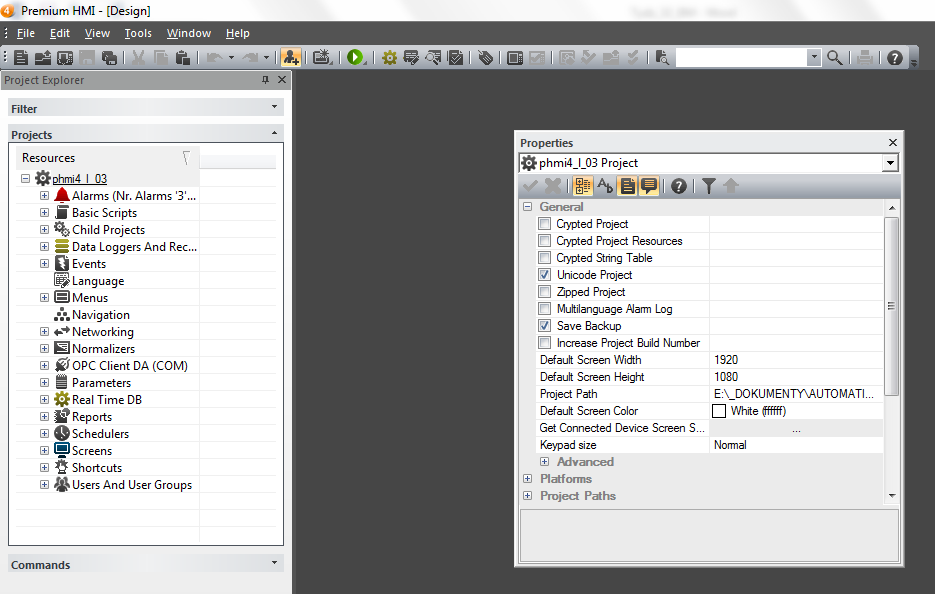
Task: Click the toolbar search input field
Action: coord(741,57)
